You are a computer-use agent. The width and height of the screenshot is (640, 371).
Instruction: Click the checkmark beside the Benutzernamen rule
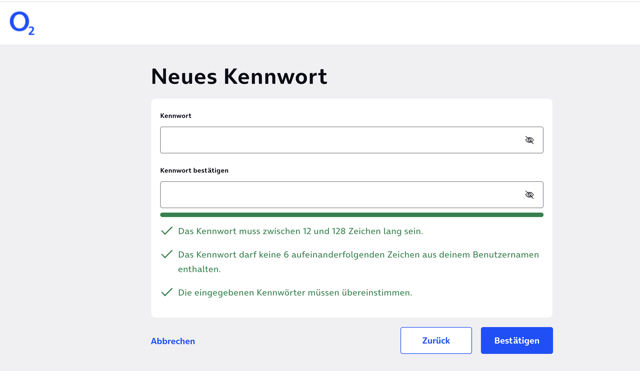tap(167, 255)
